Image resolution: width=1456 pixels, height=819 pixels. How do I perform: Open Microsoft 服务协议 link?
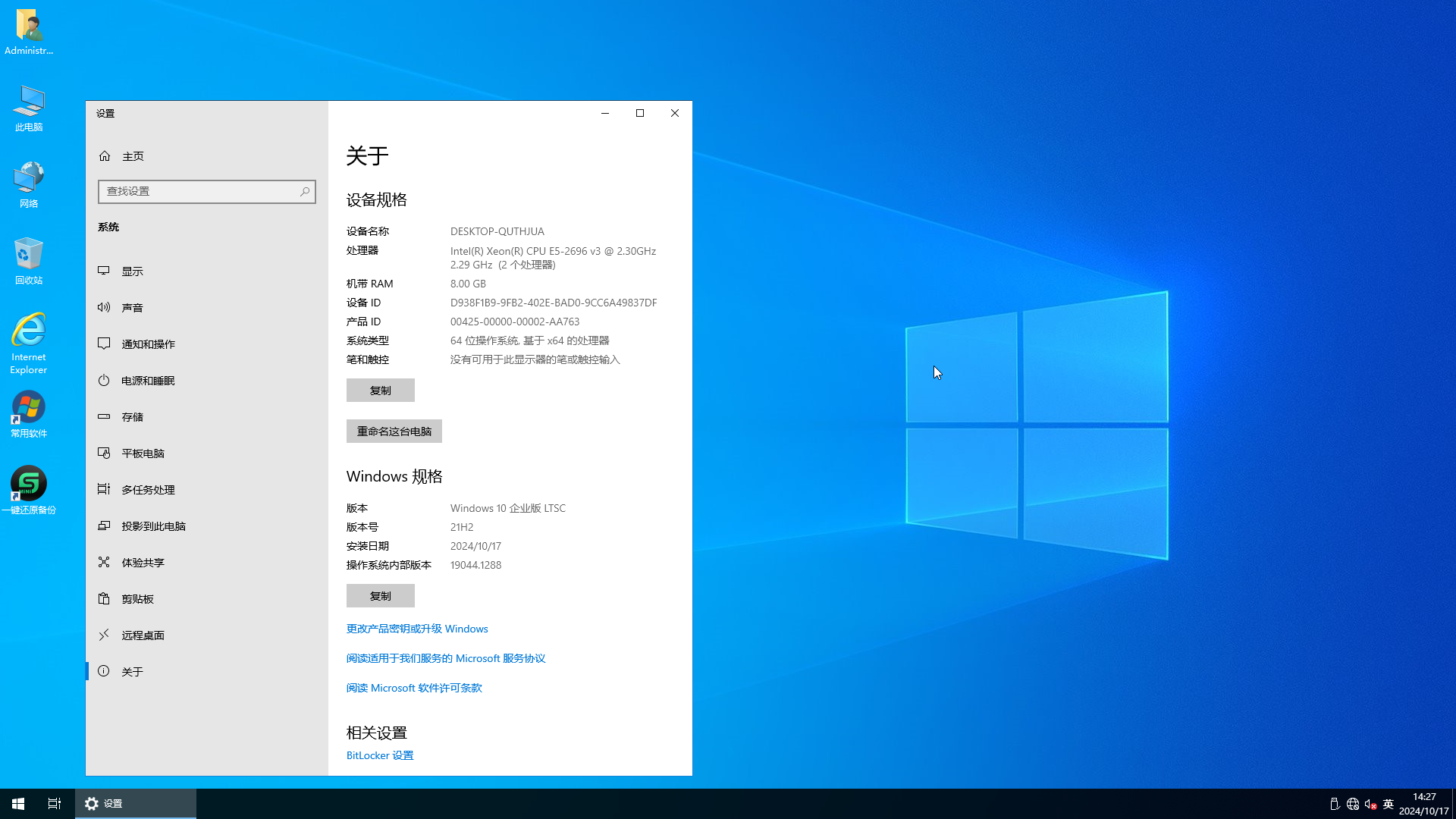point(446,658)
